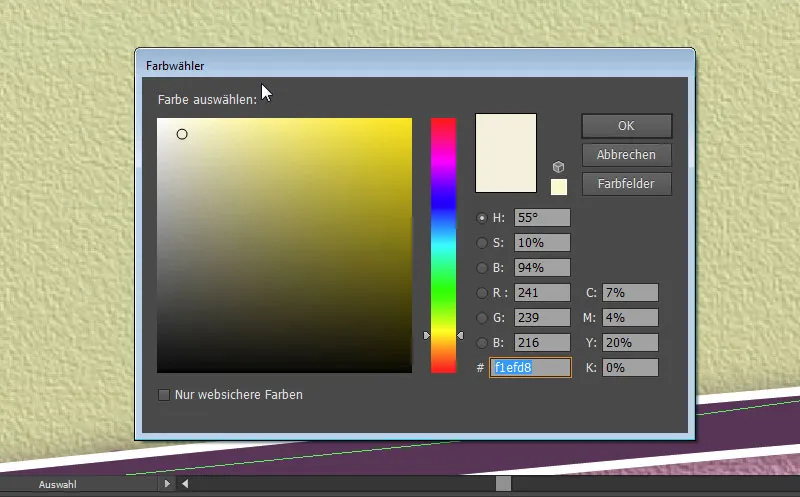Click the Abbrechen button
Image resolution: width=800 pixels, height=497 pixels.
click(627, 155)
